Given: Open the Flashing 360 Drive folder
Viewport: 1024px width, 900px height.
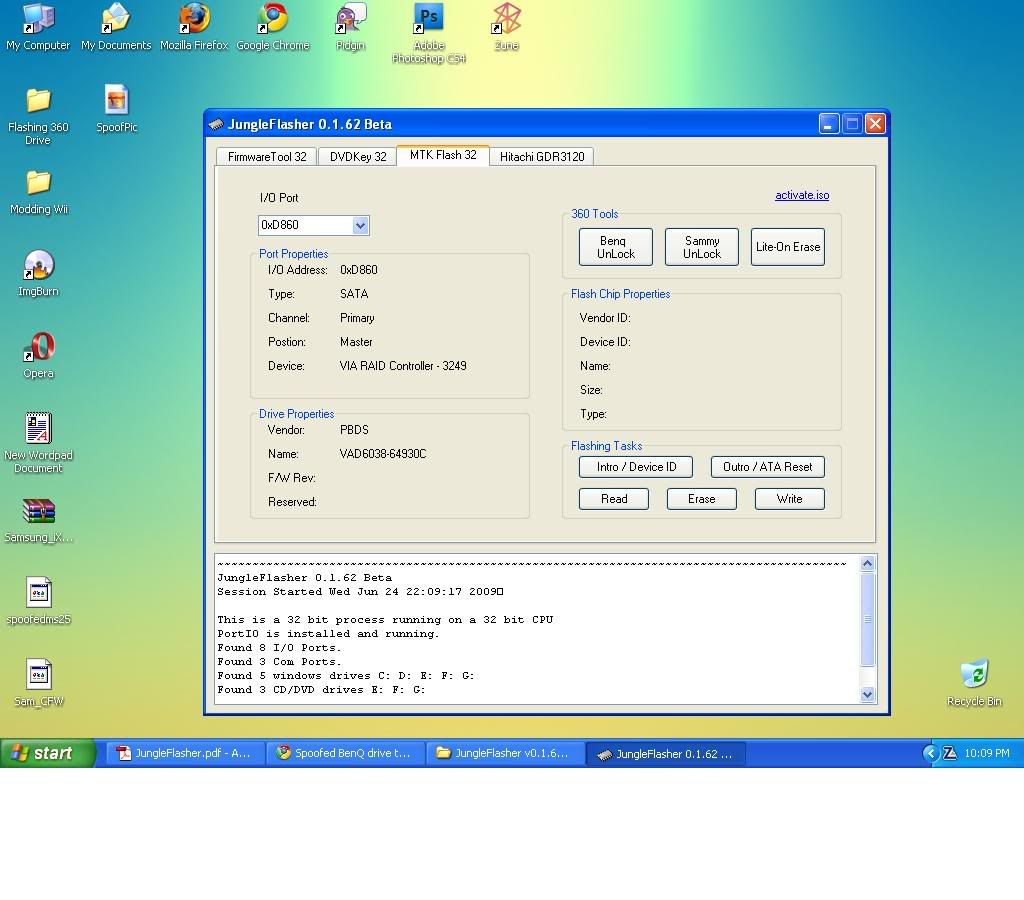Looking at the screenshot, I should (x=38, y=102).
